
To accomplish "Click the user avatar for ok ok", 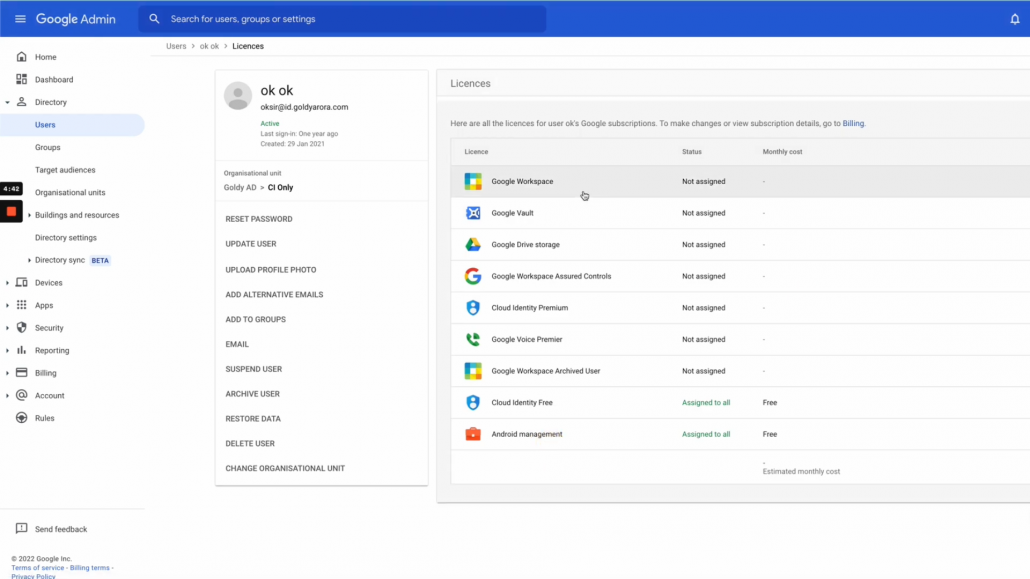I will (238, 96).
